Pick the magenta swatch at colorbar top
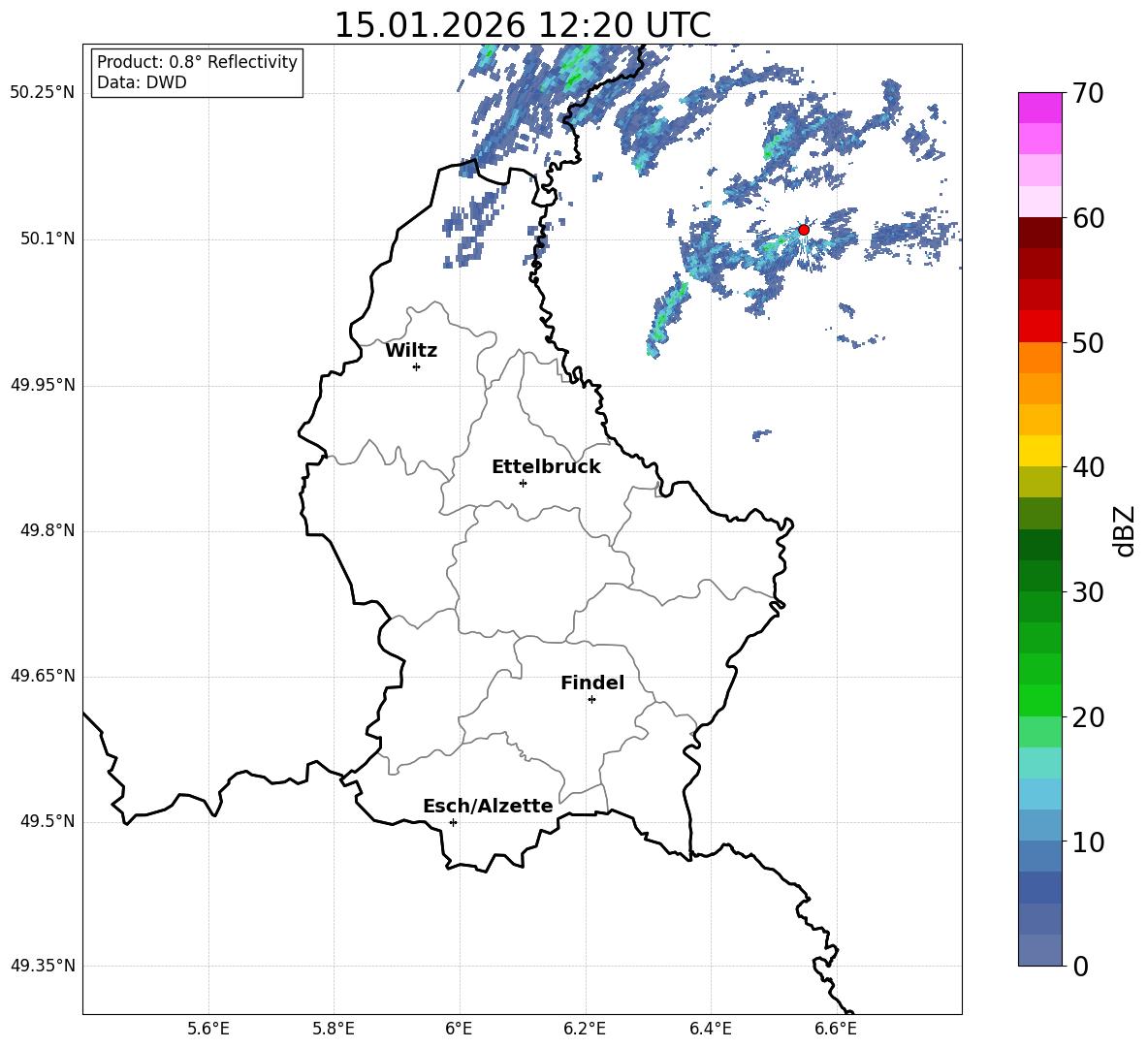Image resolution: width=1148 pixels, height=1048 pixels. tap(1039, 109)
